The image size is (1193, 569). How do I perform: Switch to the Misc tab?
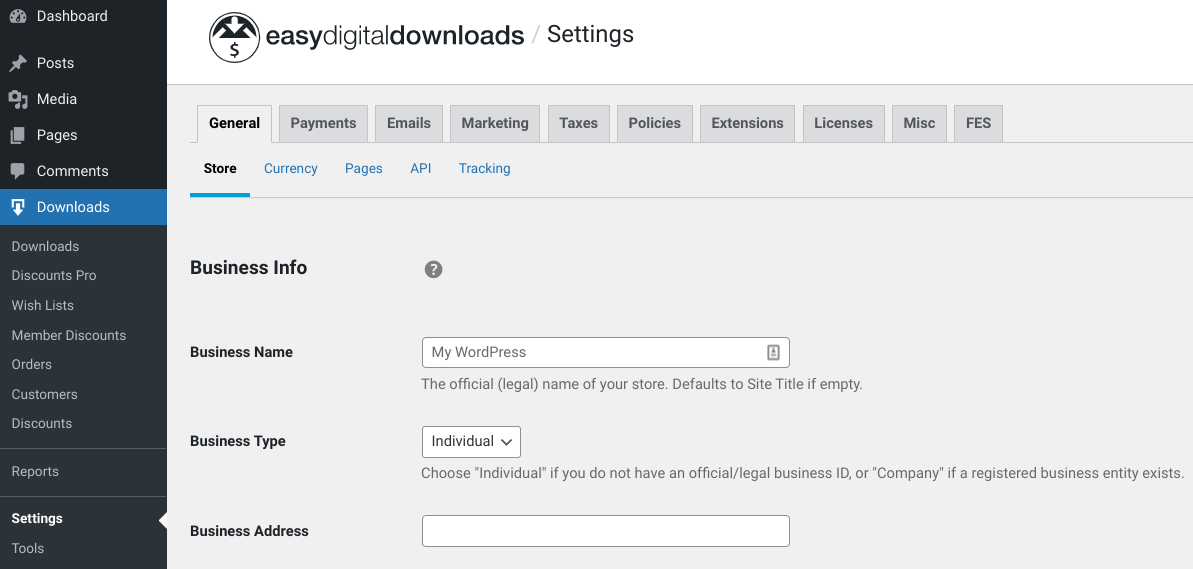[x=919, y=123]
